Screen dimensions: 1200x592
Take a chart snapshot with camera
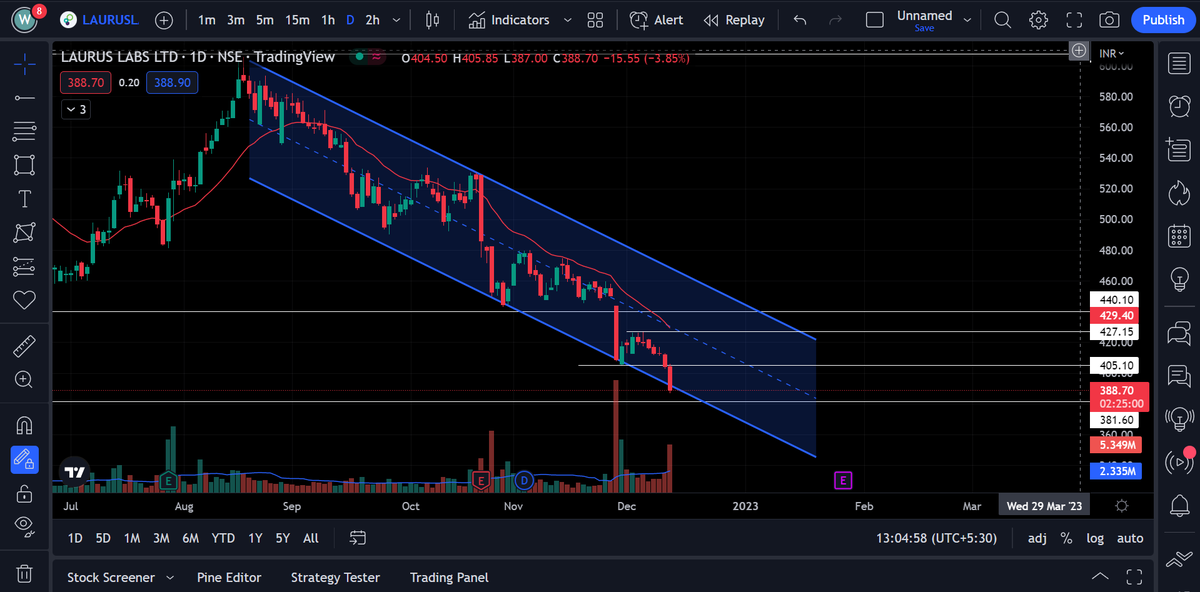1108,20
